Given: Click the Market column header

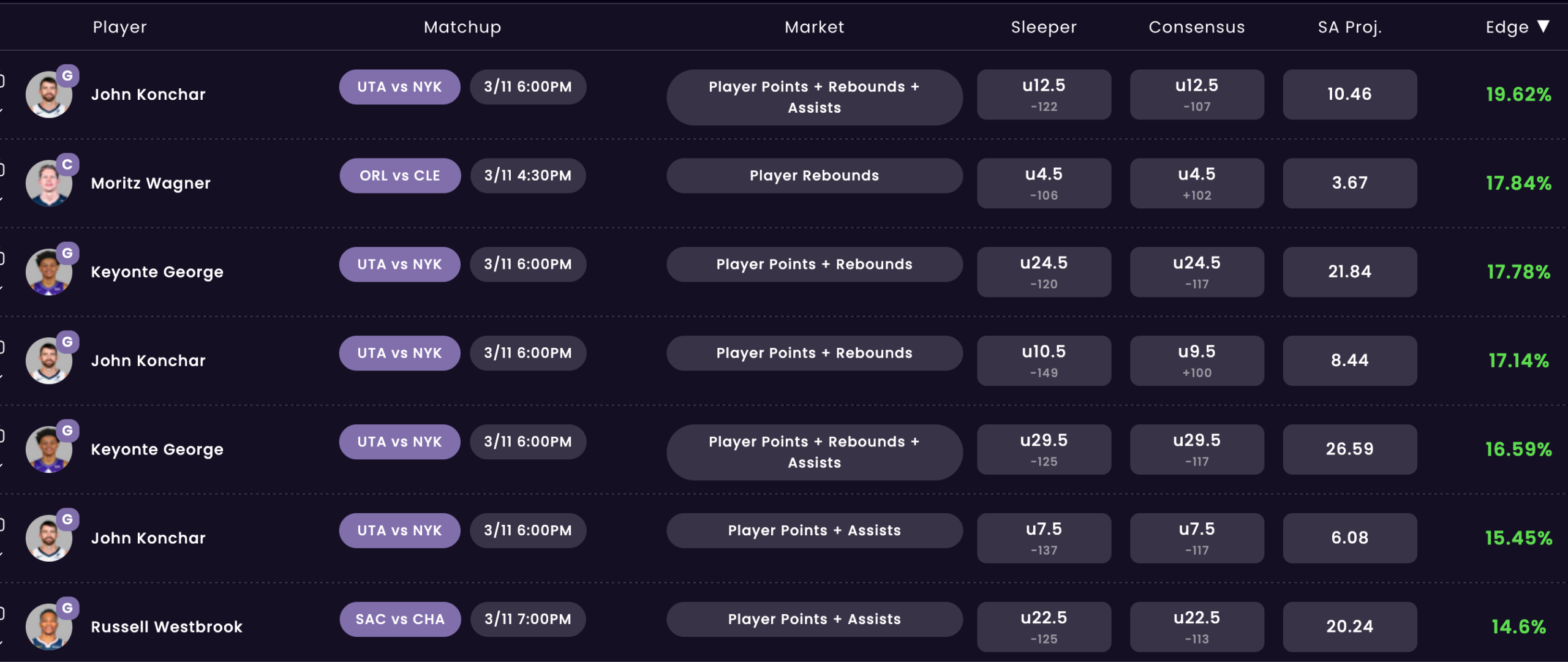Looking at the screenshot, I should (814, 27).
